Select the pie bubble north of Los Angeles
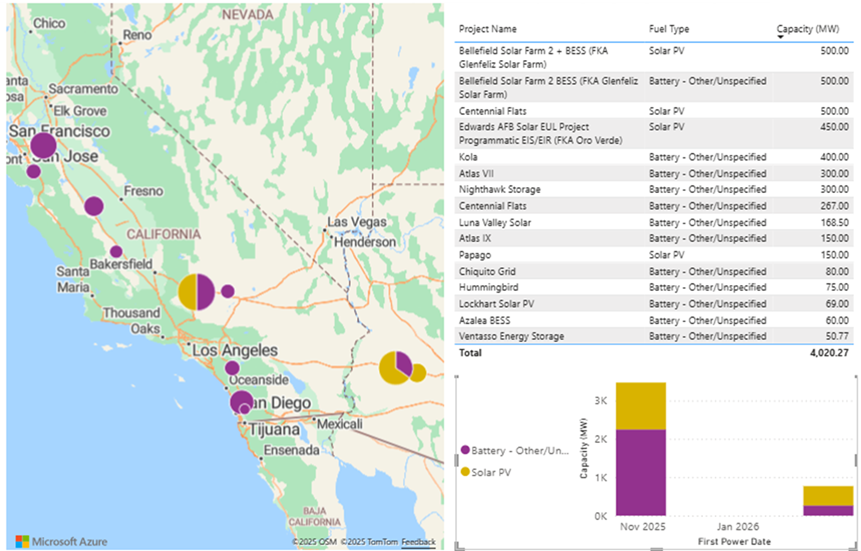 pyautogui.click(x=196, y=291)
